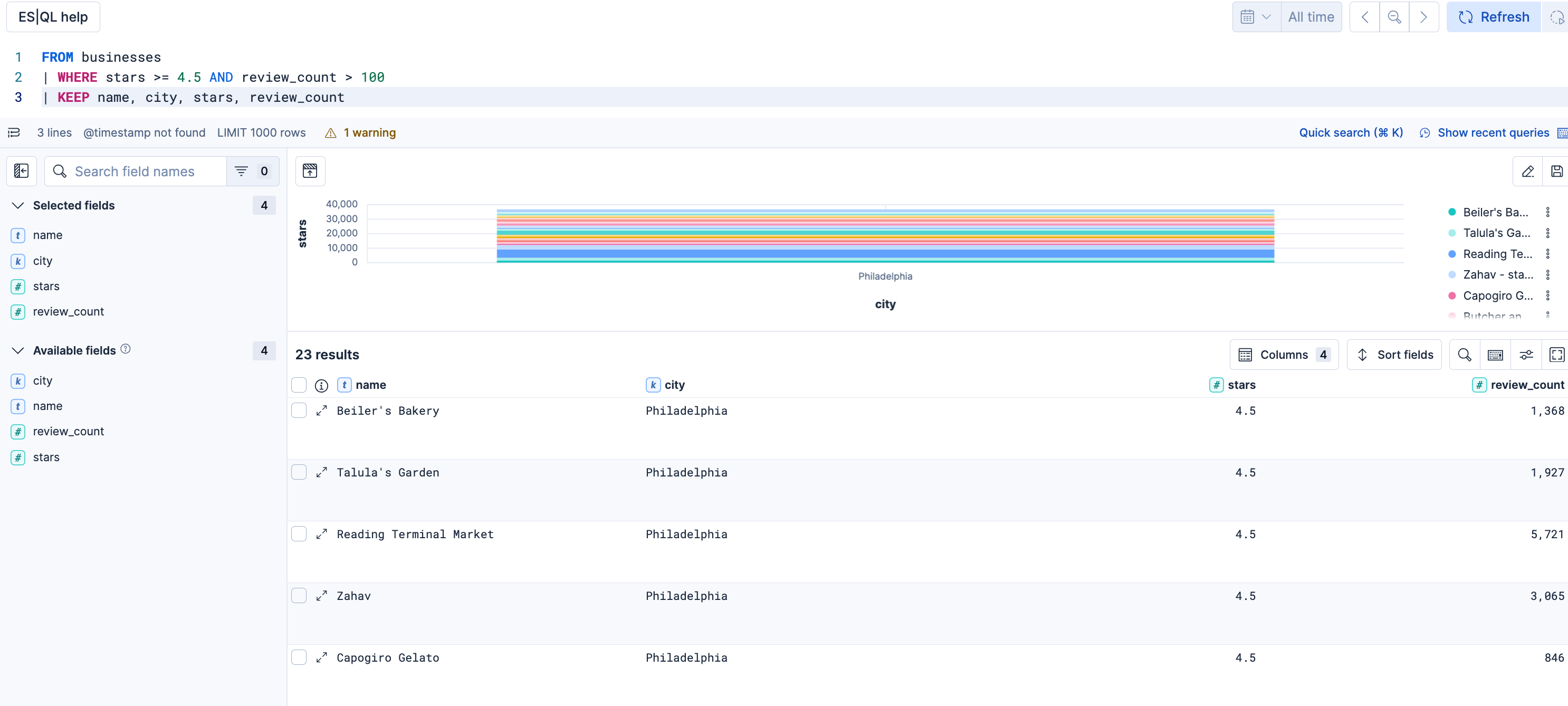The width and height of the screenshot is (1568, 706).
Task: Collapse the field sidebar panel icon
Action: pyautogui.click(x=21, y=171)
